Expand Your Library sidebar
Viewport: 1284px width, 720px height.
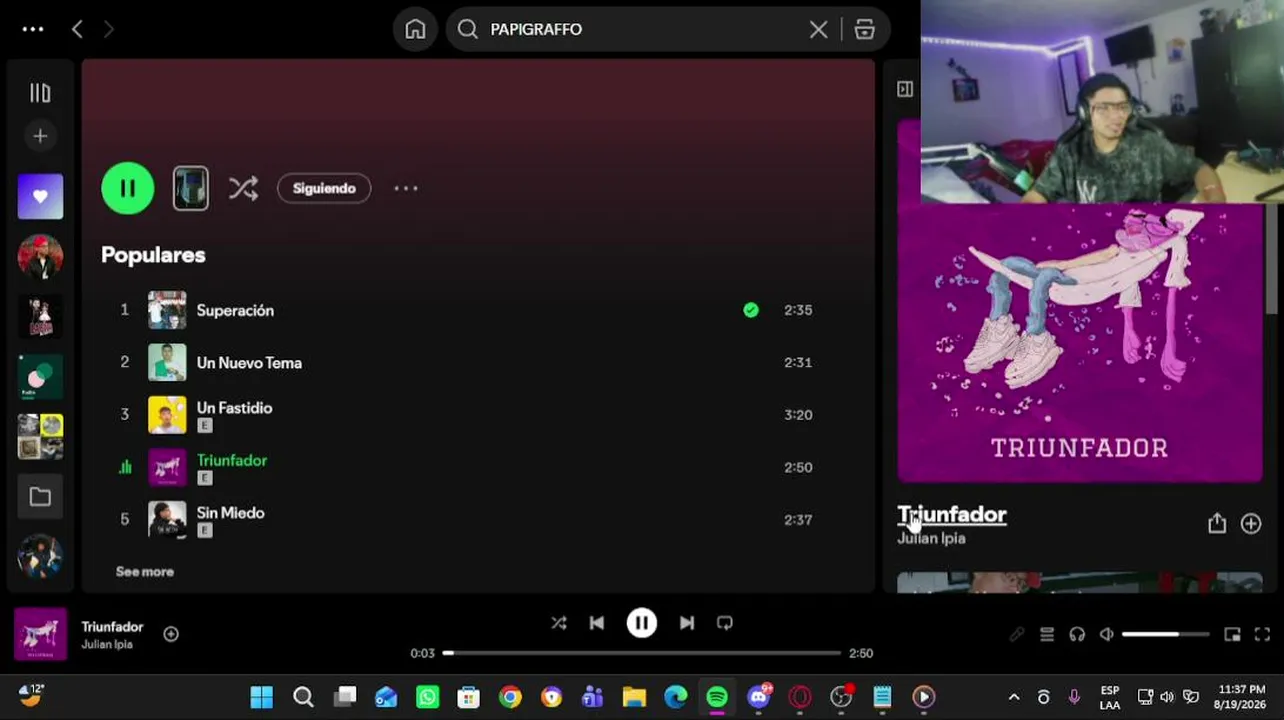click(x=40, y=93)
